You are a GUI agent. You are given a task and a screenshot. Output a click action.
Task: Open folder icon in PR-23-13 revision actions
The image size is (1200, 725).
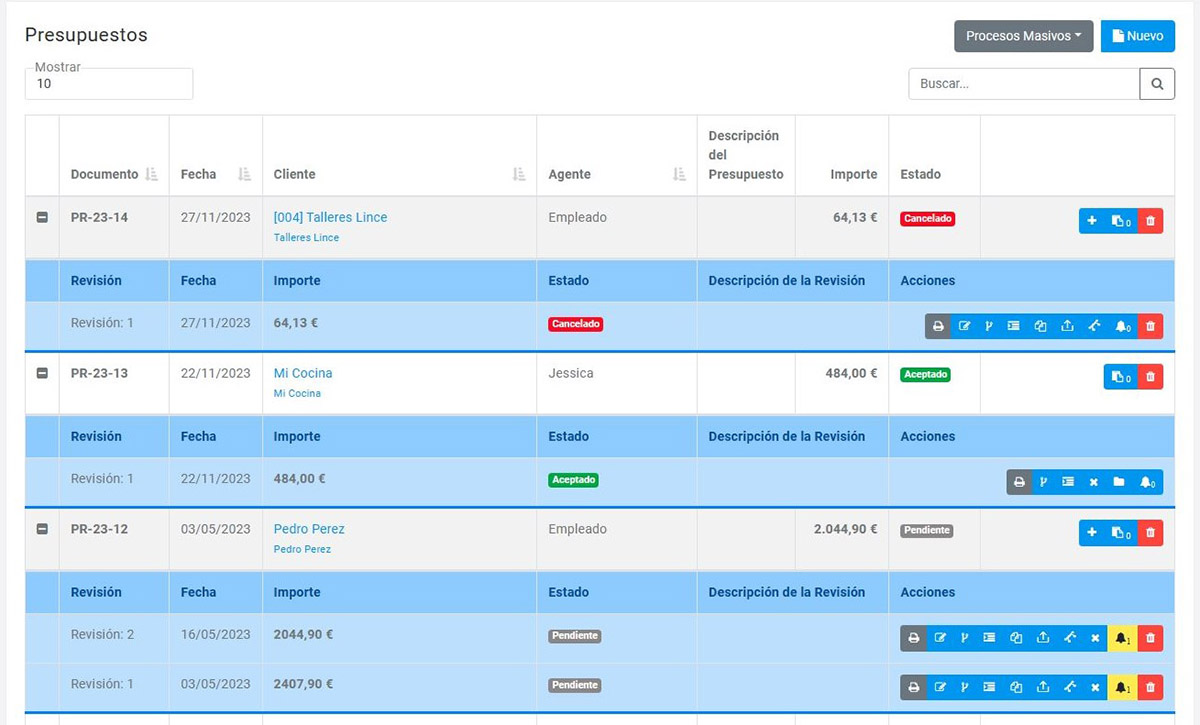click(x=1119, y=482)
